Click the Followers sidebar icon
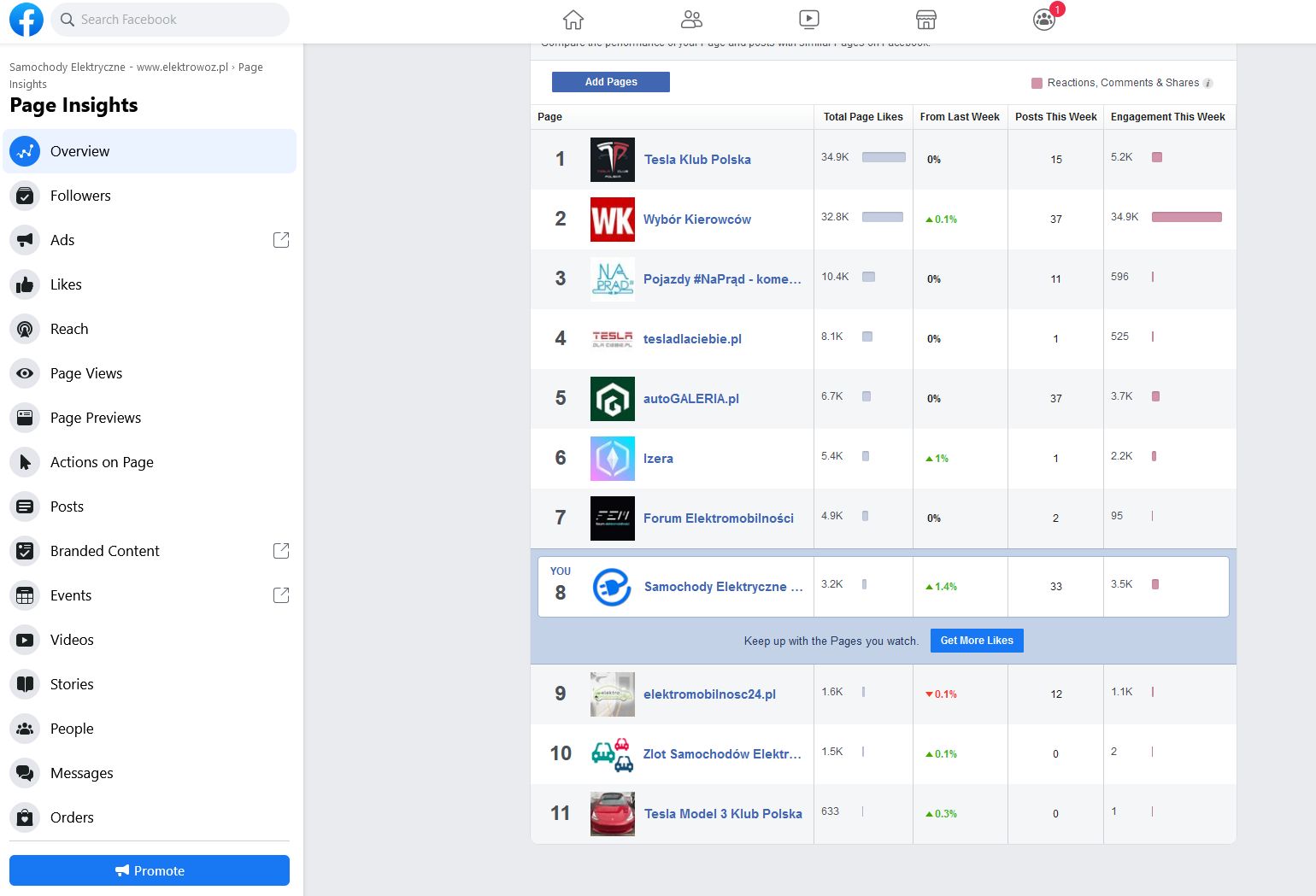Image resolution: width=1316 pixels, height=896 pixels. tap(25, 196)
